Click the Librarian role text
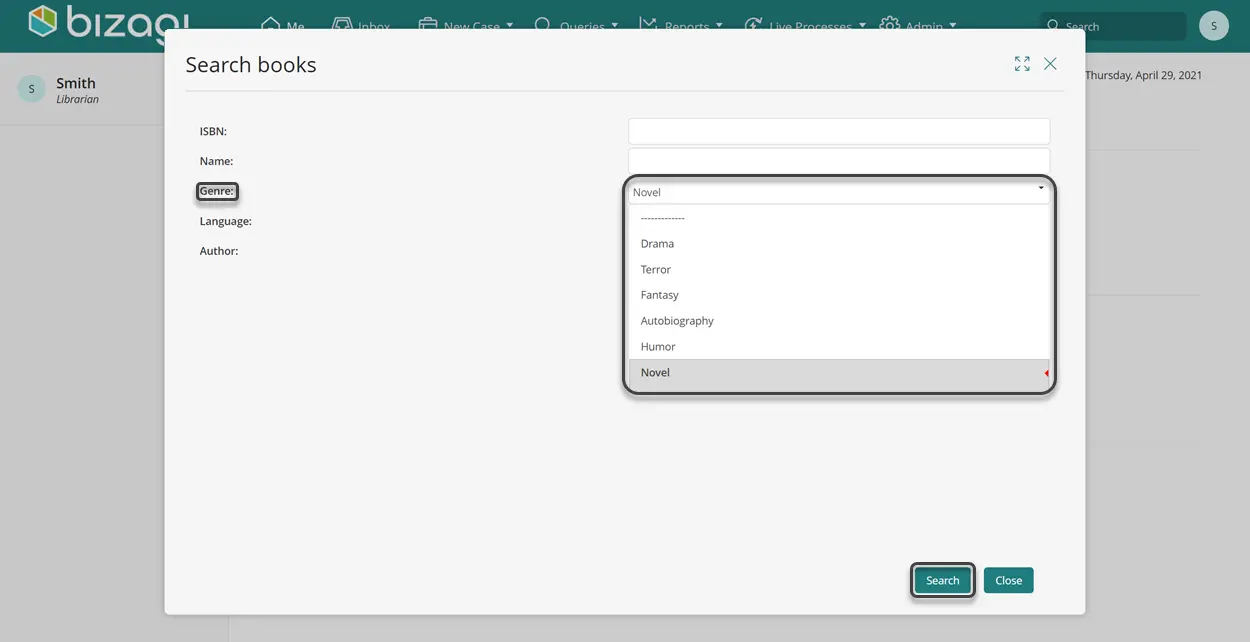Screen dimensions: 1250x642 (x=78, y=100)
